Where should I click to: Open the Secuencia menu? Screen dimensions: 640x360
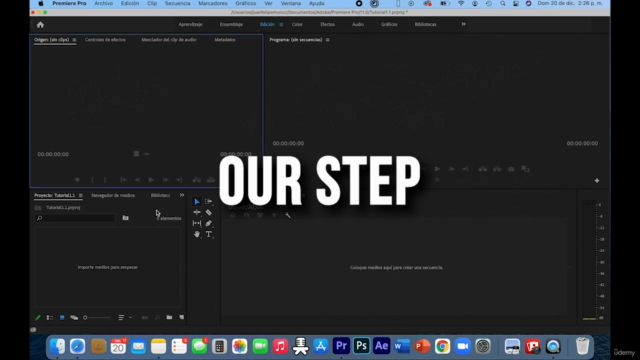point(178,3)
